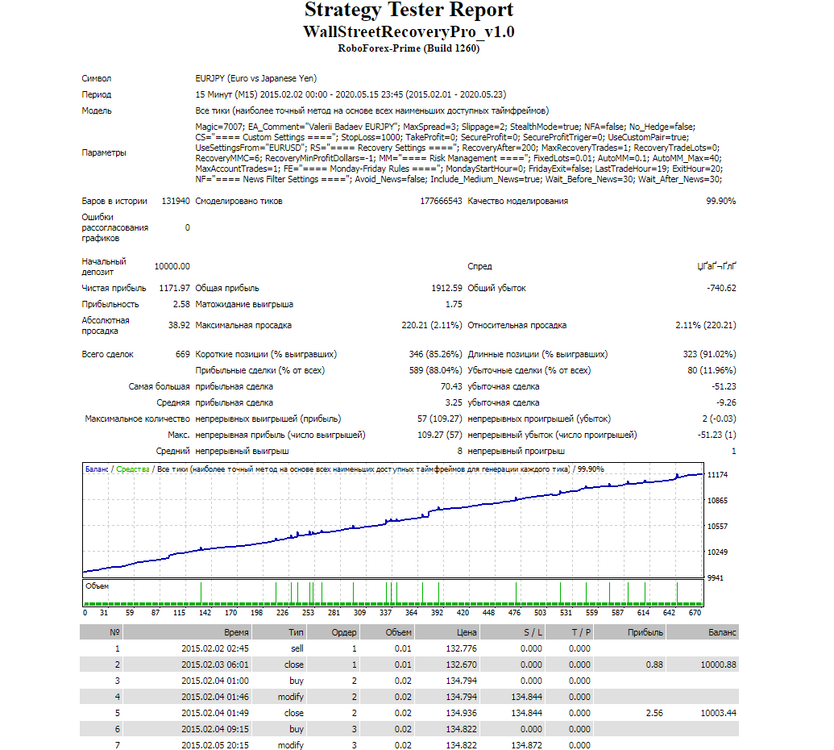834x750 pixels.
Task: Click the 'Модель' label
Action: tap(96, 111)
